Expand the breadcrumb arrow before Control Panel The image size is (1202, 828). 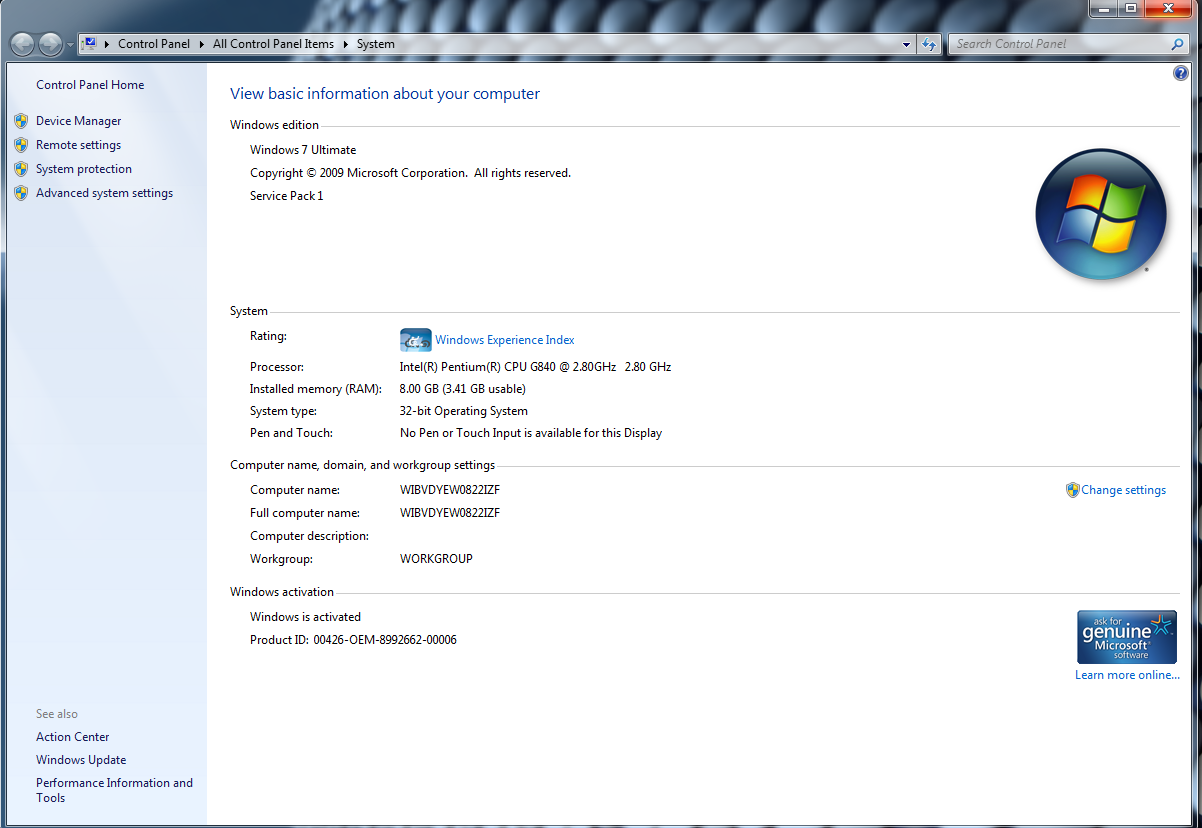(107, 44)
